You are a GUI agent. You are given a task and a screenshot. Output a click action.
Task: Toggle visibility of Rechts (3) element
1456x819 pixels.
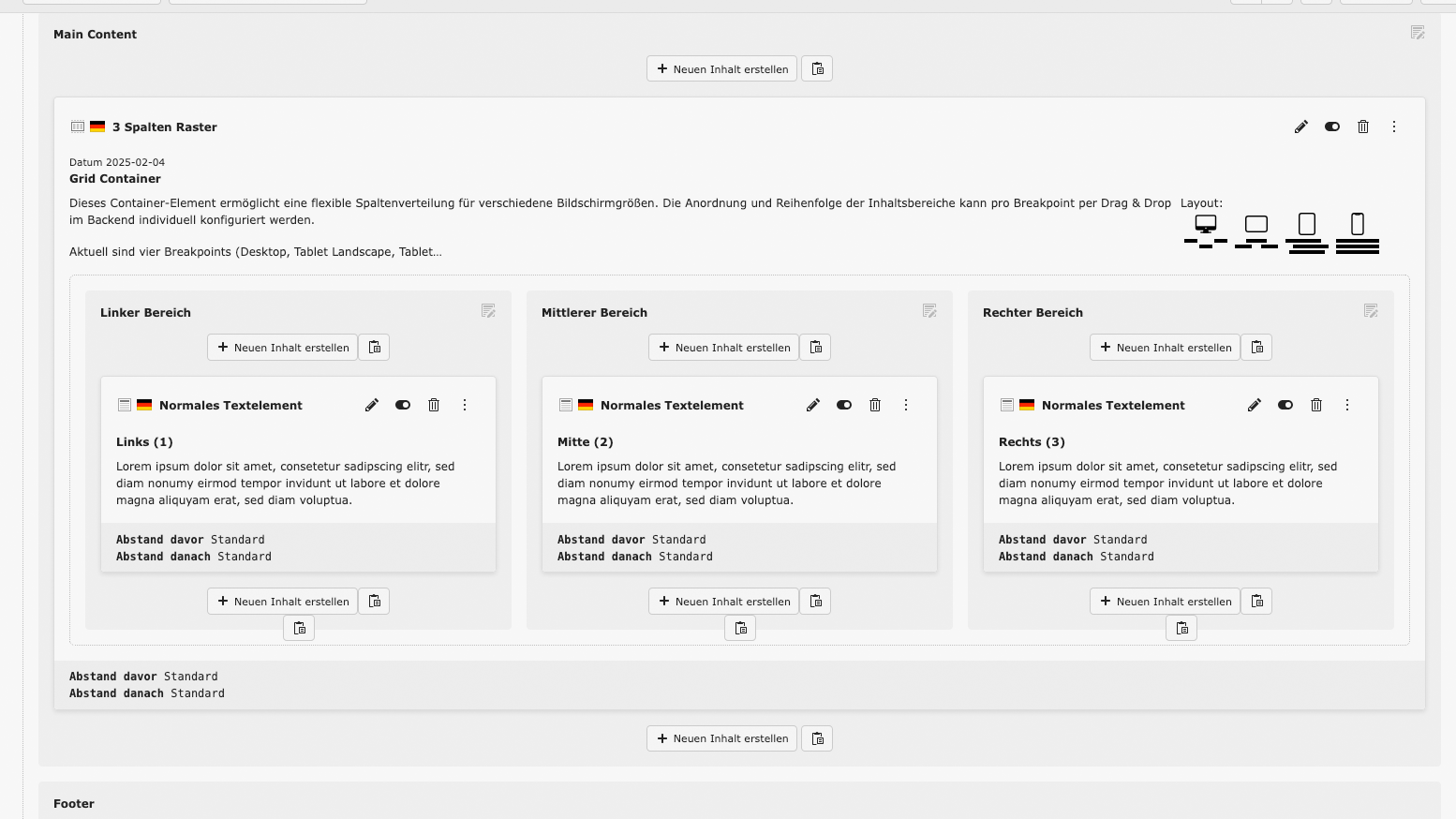1285,405
